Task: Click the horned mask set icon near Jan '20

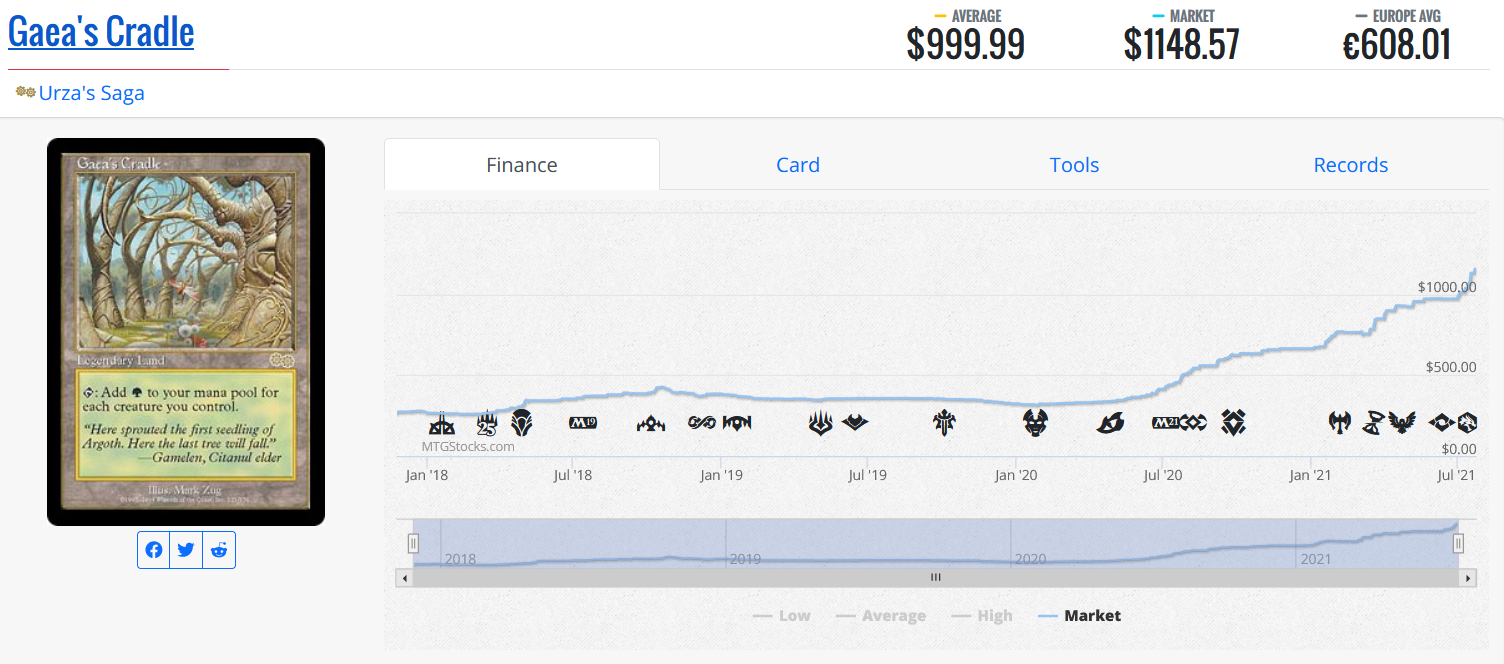Action: (x=1035, y=422)
